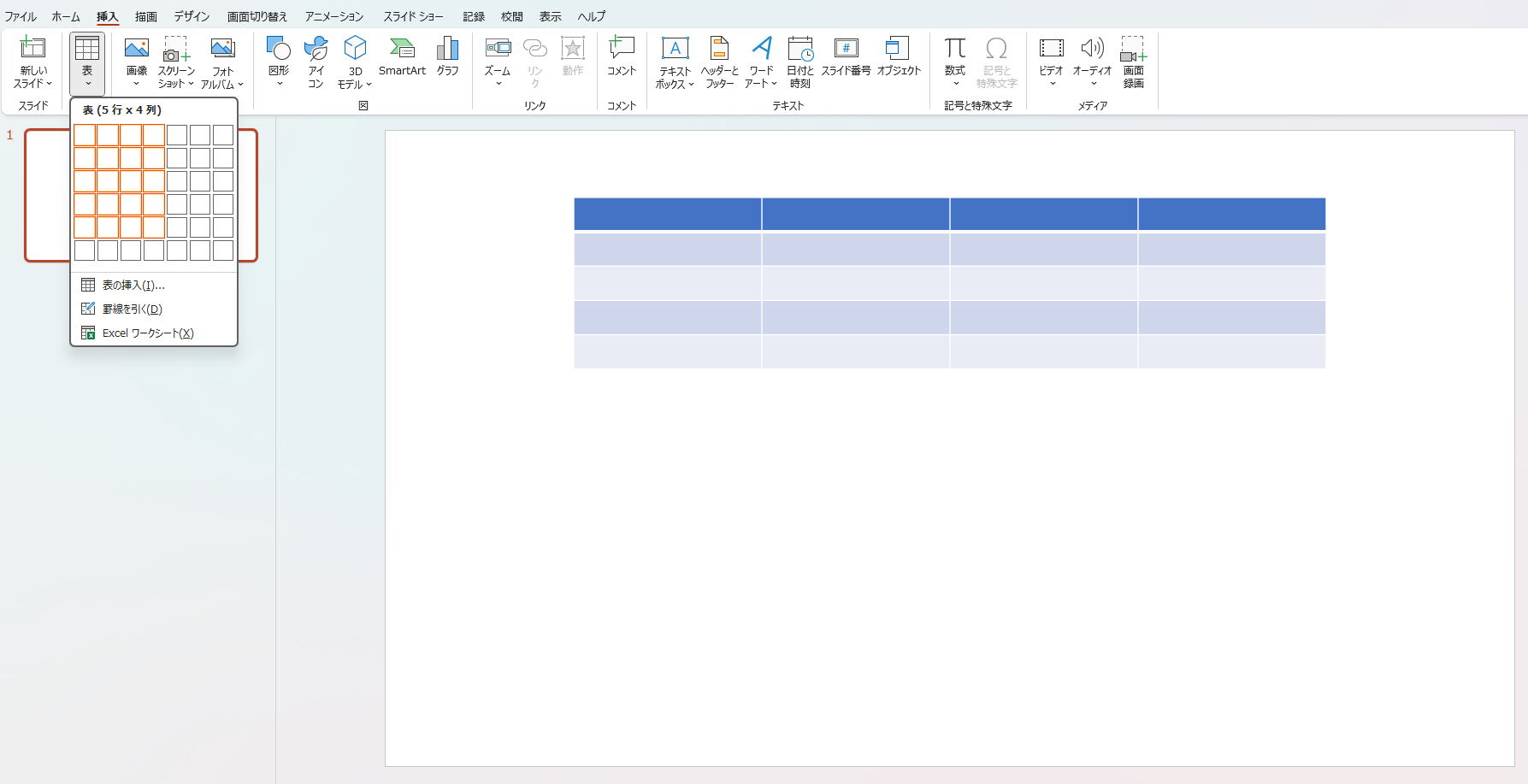Screen dimensions: 1528x784
Task: Switch to the Record (記録) tab
Action: point(474,16)
